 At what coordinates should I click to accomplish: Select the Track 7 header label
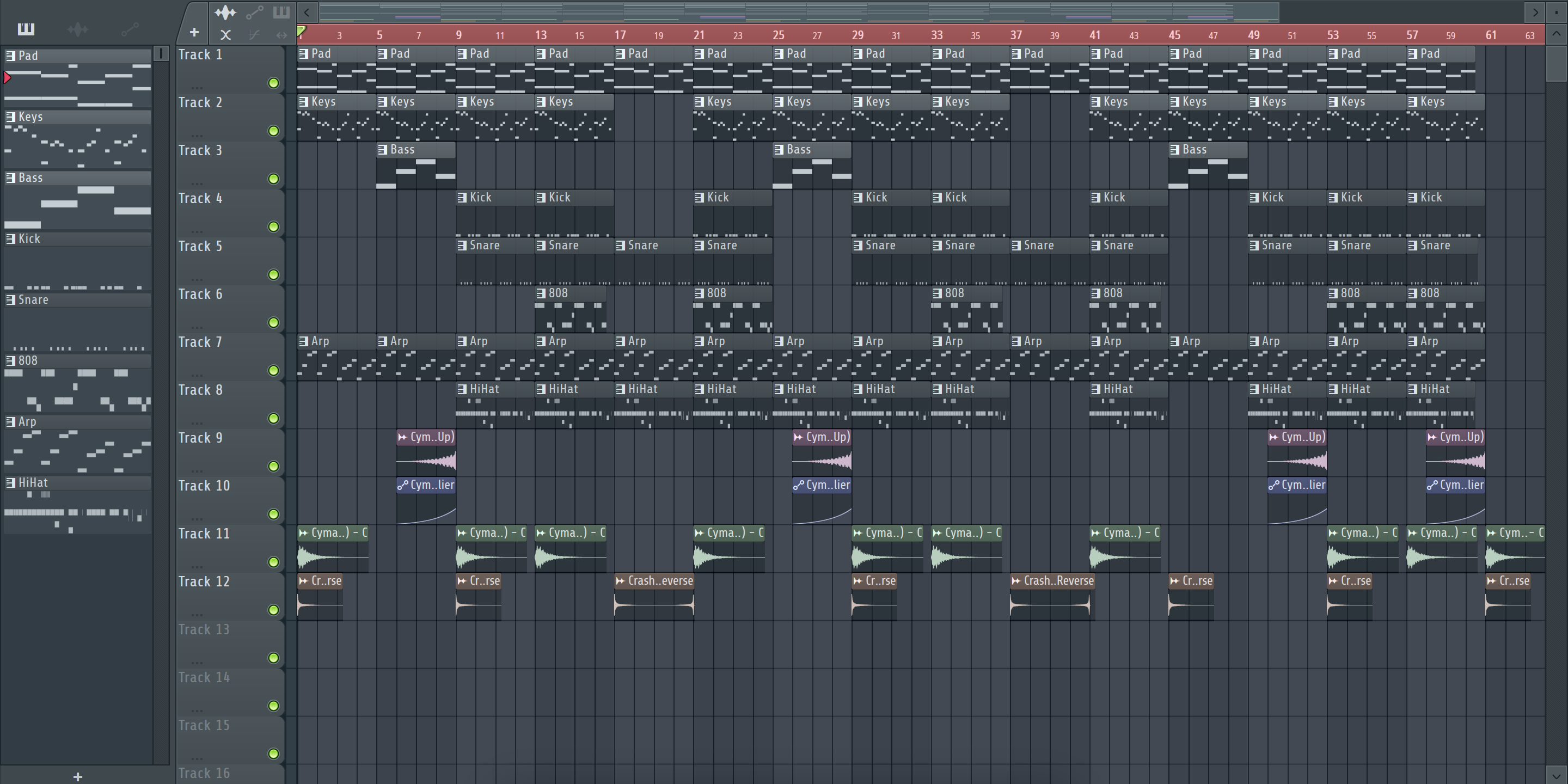point(200,342)
